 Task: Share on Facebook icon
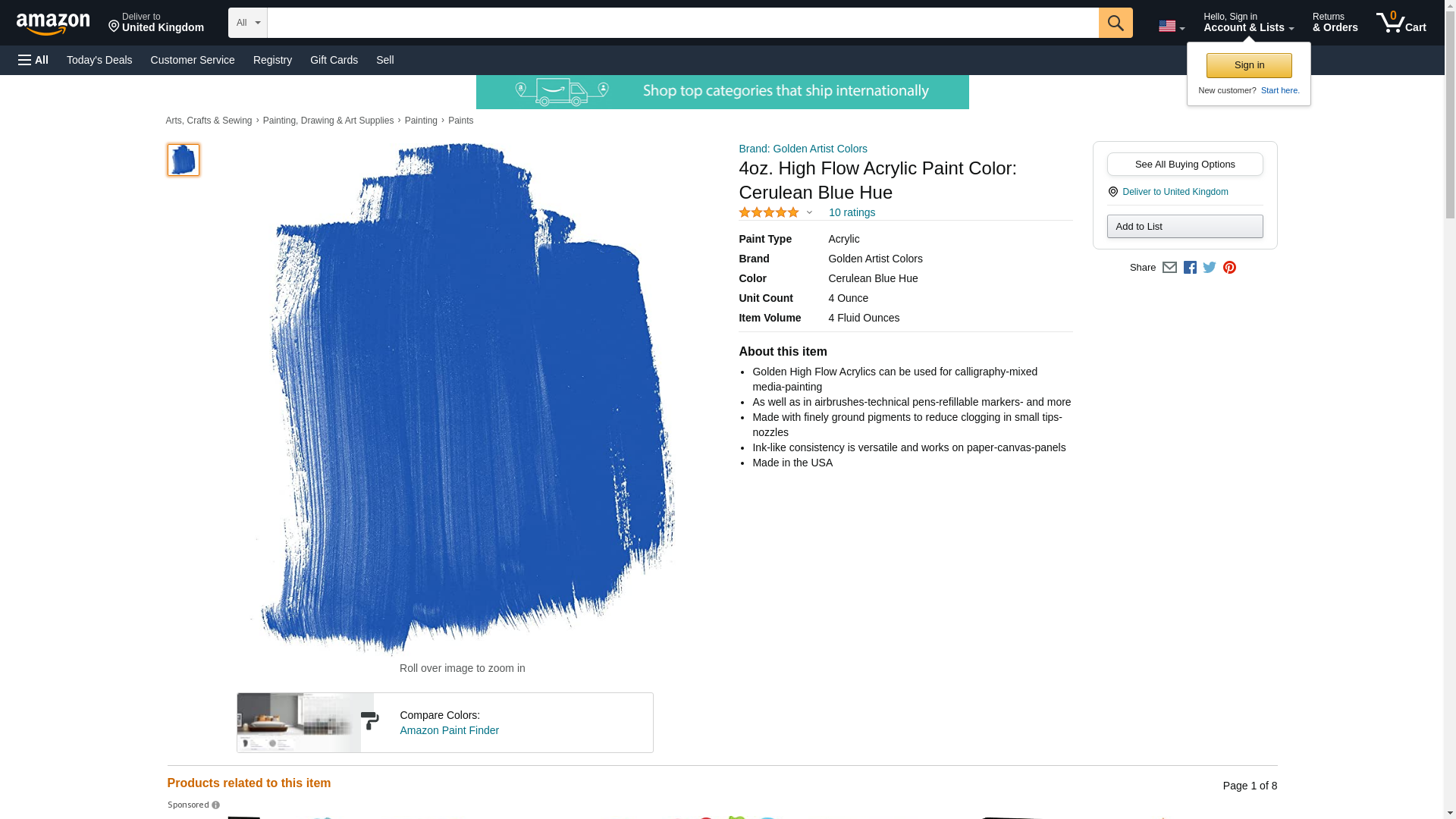pos(1190,268)
